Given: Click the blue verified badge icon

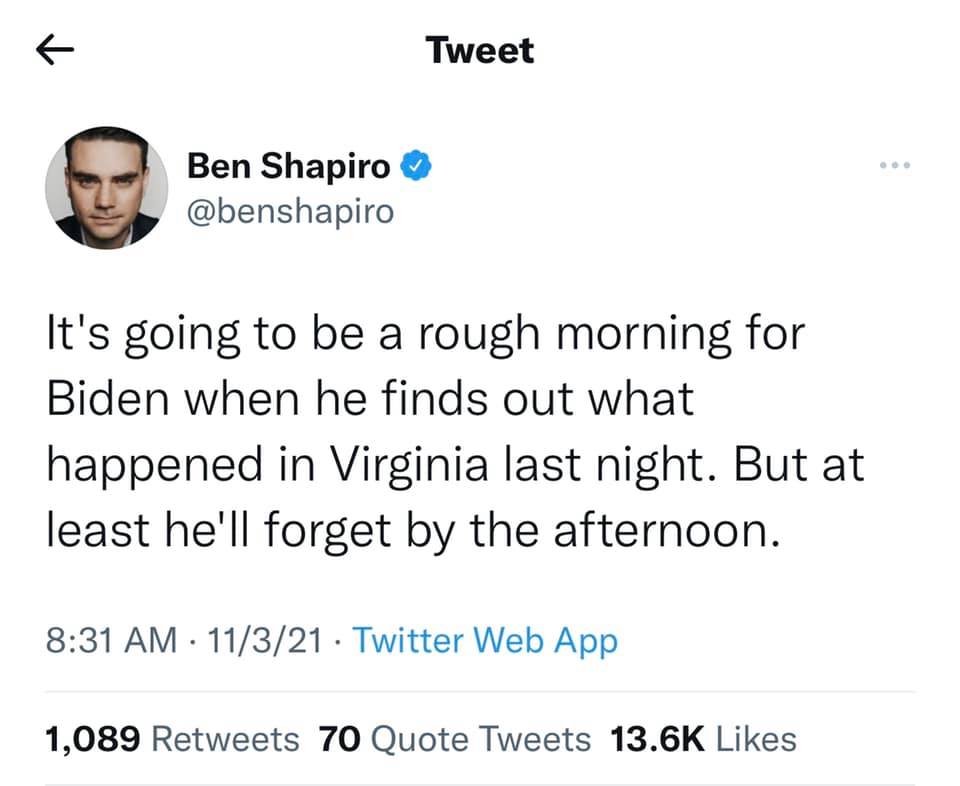Looking at the screenshot, I should 415,165.
